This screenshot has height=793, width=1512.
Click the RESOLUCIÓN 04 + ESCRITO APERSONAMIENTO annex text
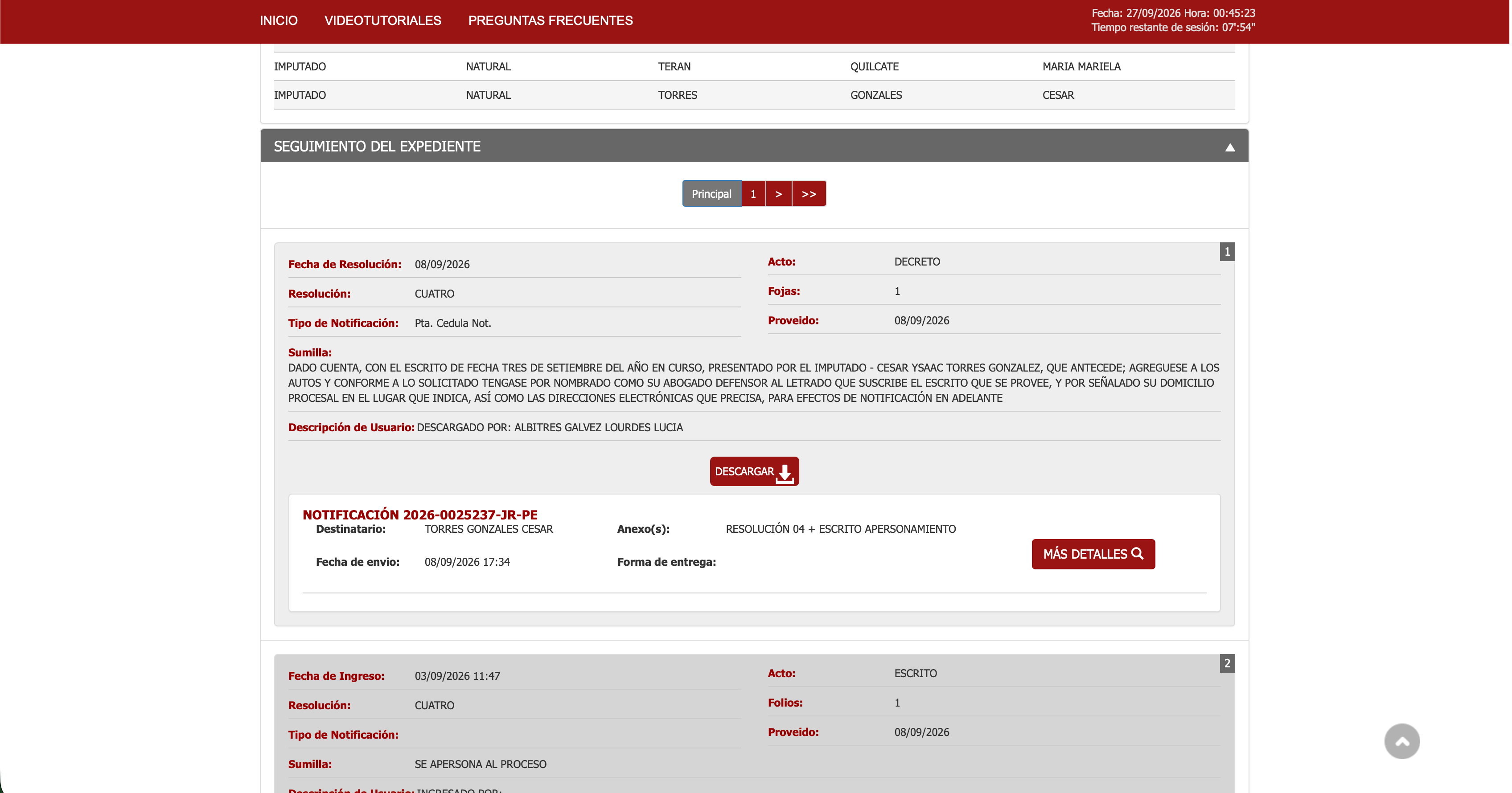pyautogui.click(x=841, y=529)
